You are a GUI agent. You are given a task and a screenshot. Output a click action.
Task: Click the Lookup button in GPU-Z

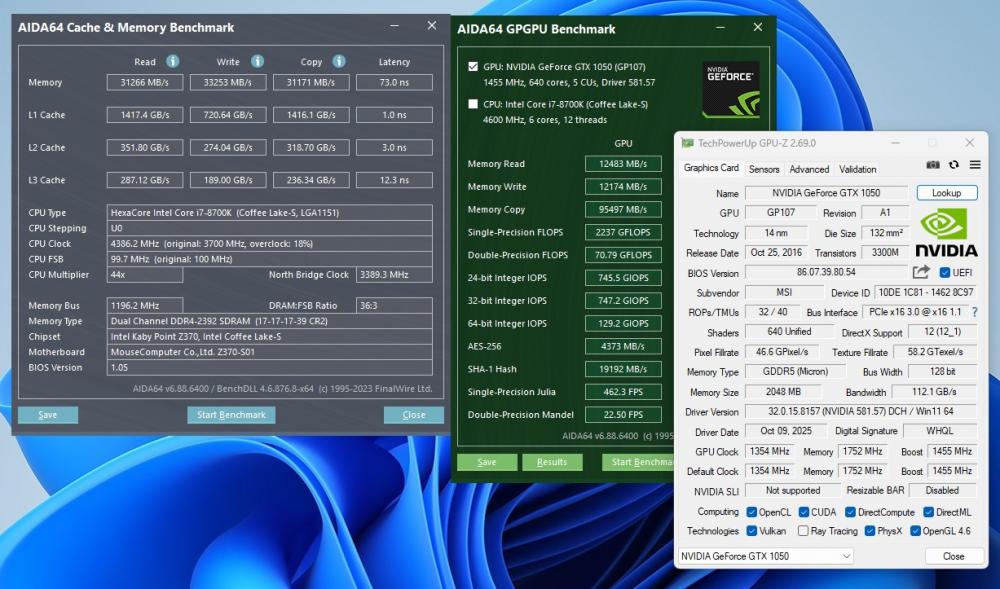click(946, 193)
